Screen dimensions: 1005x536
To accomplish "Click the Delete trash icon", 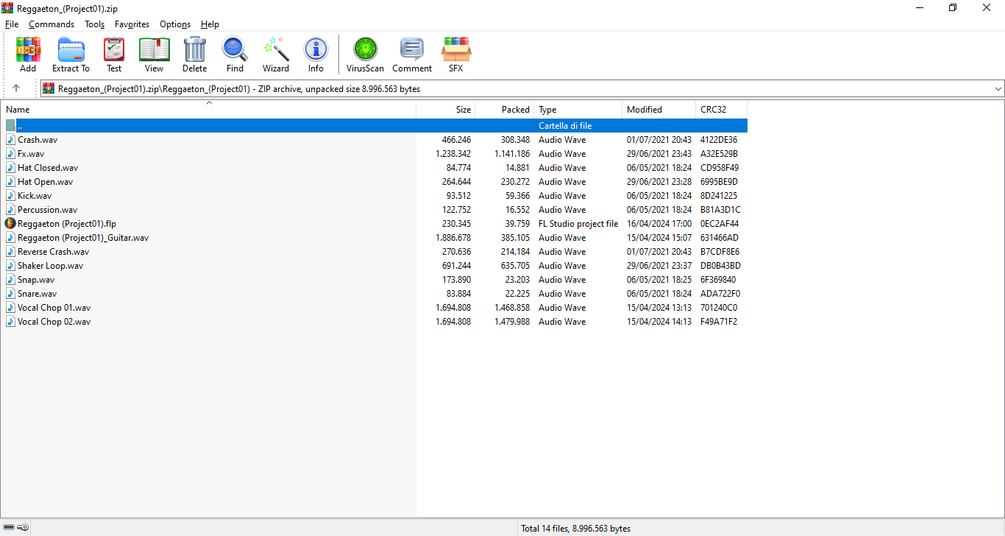I will click(194, 54).
